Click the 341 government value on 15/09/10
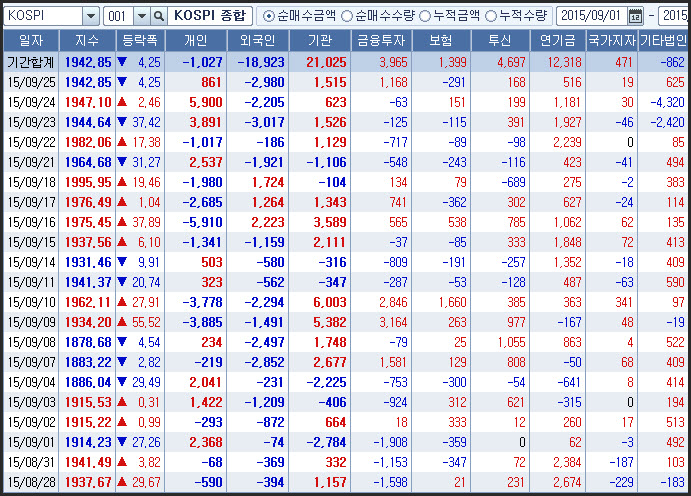The height and width of the screenshot is (496, 691). 624,302
